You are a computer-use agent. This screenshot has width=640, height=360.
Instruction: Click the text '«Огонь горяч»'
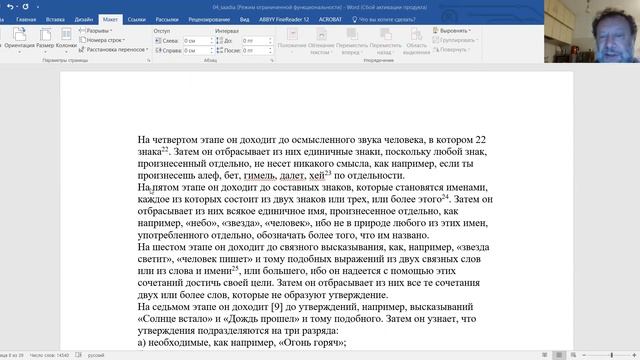coord(312,343)
